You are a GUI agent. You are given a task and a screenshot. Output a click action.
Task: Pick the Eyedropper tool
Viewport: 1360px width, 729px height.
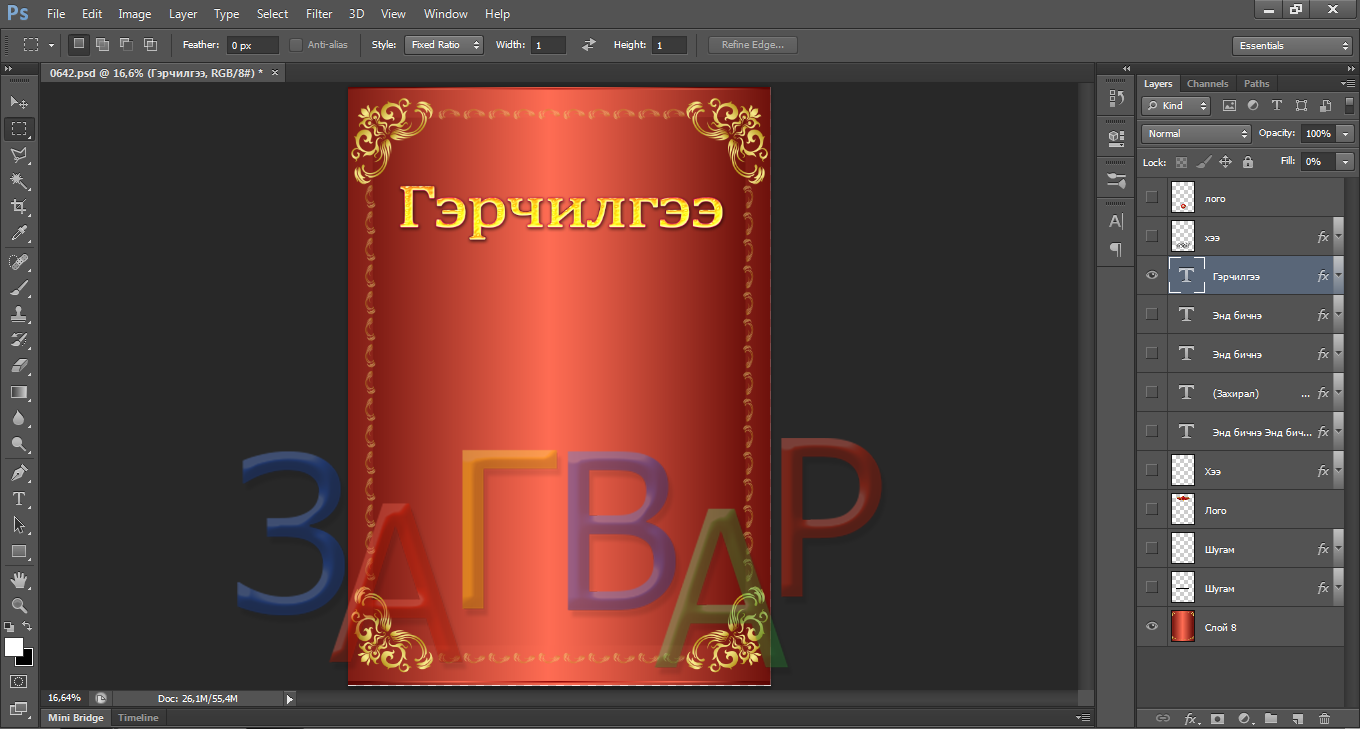(19, 234)
